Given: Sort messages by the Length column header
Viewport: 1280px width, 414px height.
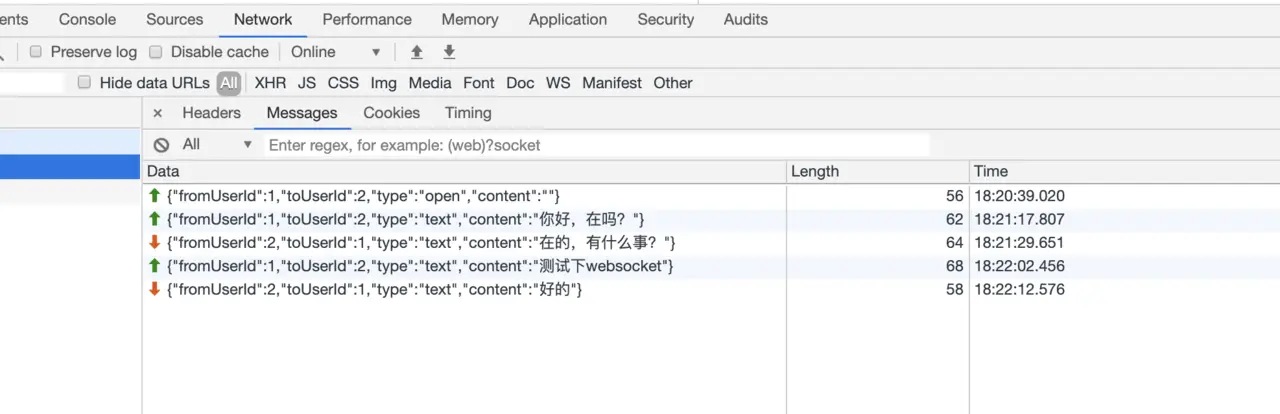Looking at the screenshot, I should [x=815, y=171].
